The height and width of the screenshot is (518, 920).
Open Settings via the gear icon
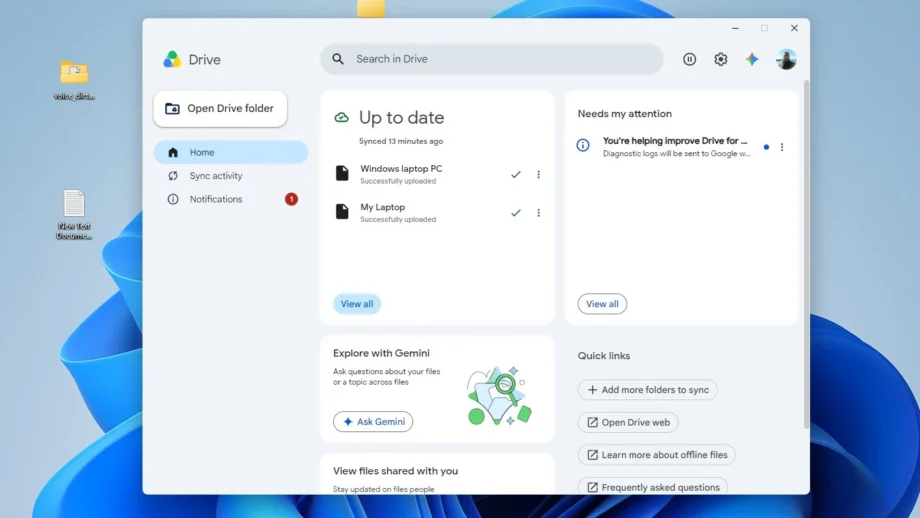(x=721, y=59)
